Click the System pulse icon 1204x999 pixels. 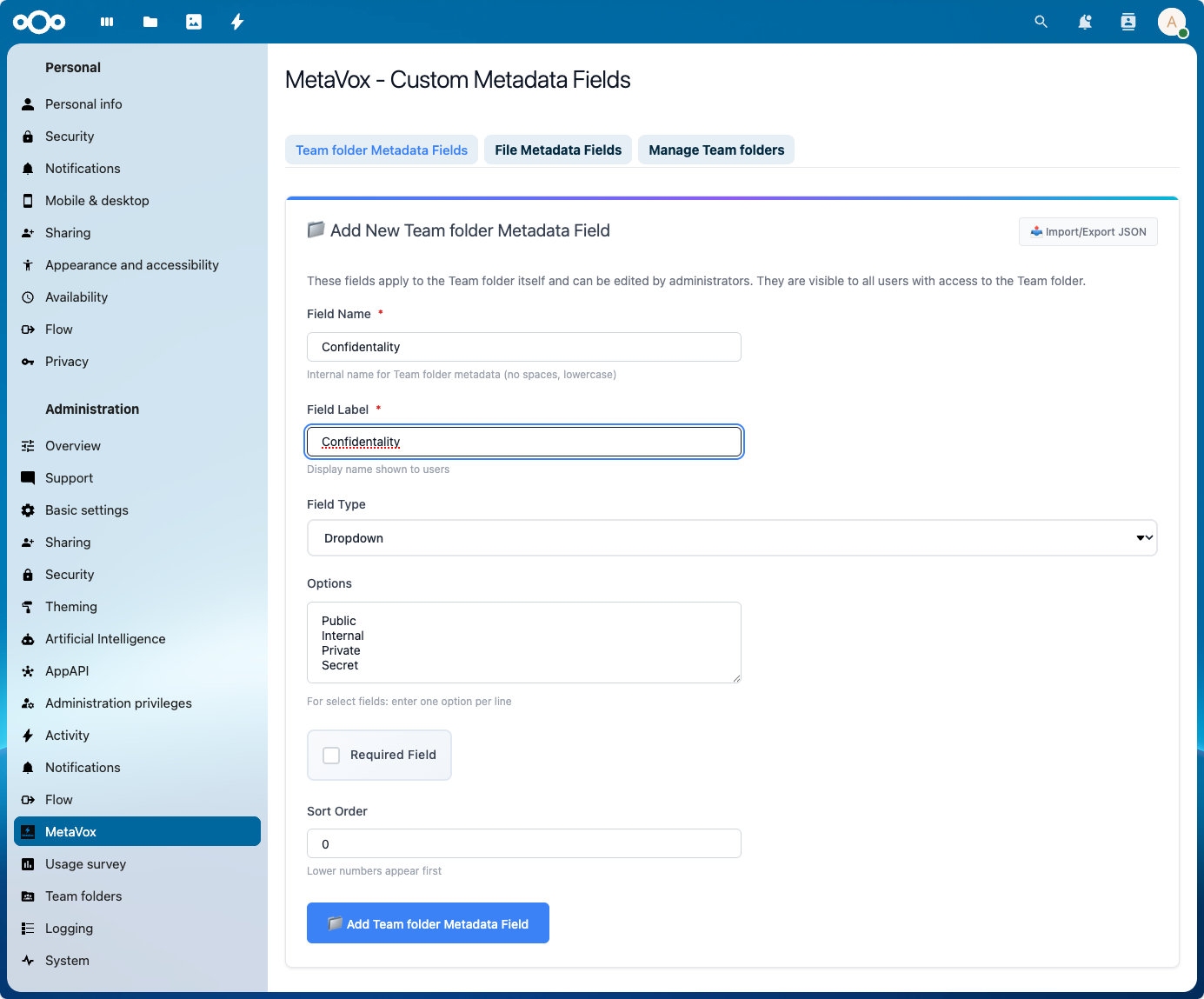coord(28,961)
